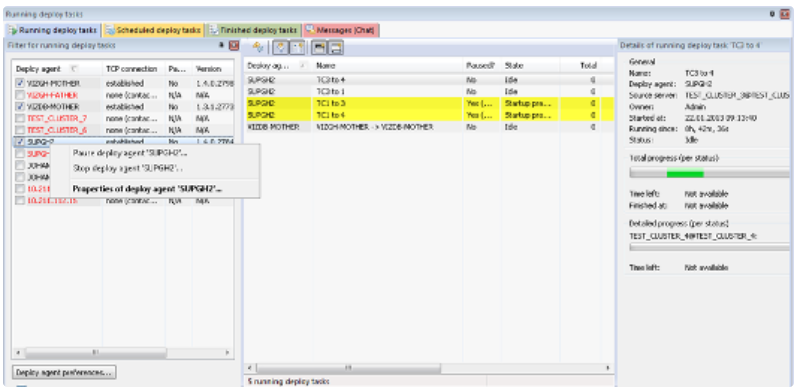
Task: Click the '5 running deploy tasks' status text
Action: [288, 381]
